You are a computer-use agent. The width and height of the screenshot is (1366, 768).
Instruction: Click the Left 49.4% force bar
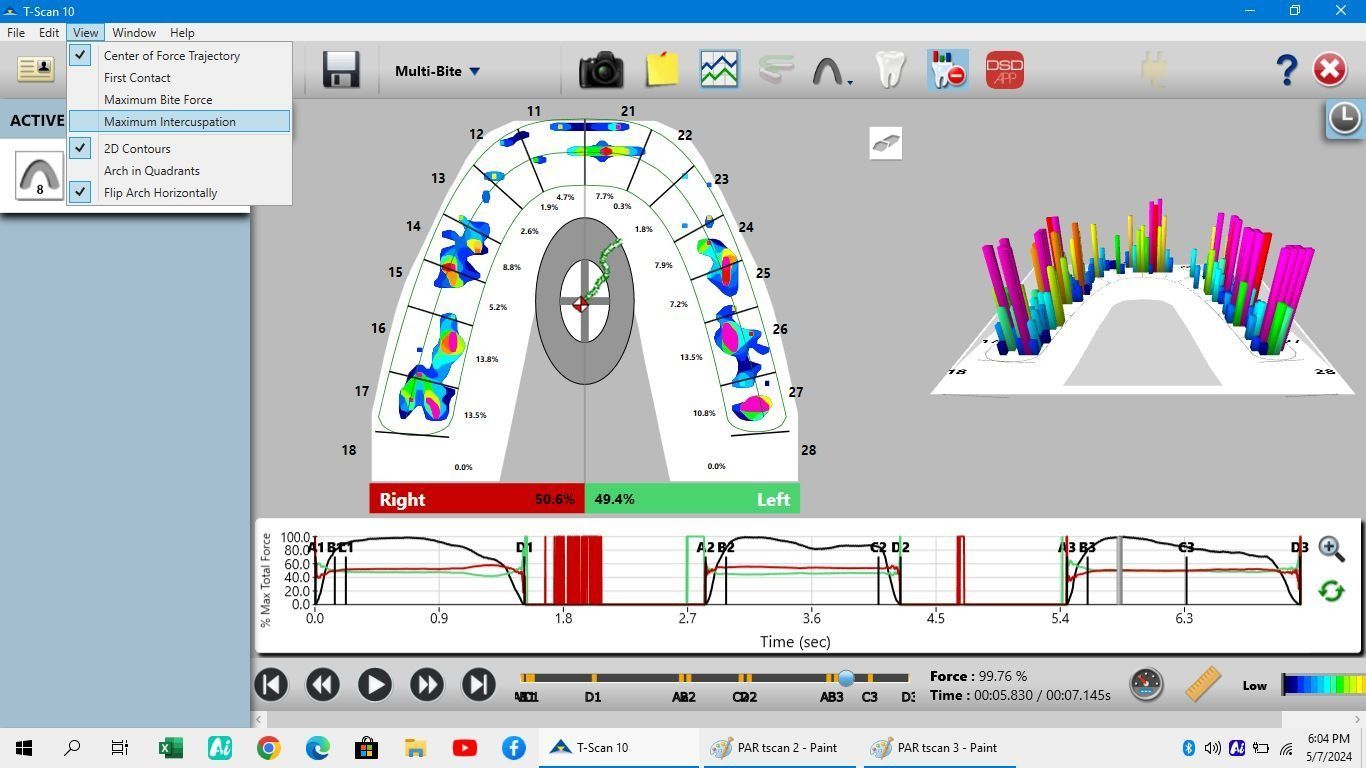click(x=692, y=499)
